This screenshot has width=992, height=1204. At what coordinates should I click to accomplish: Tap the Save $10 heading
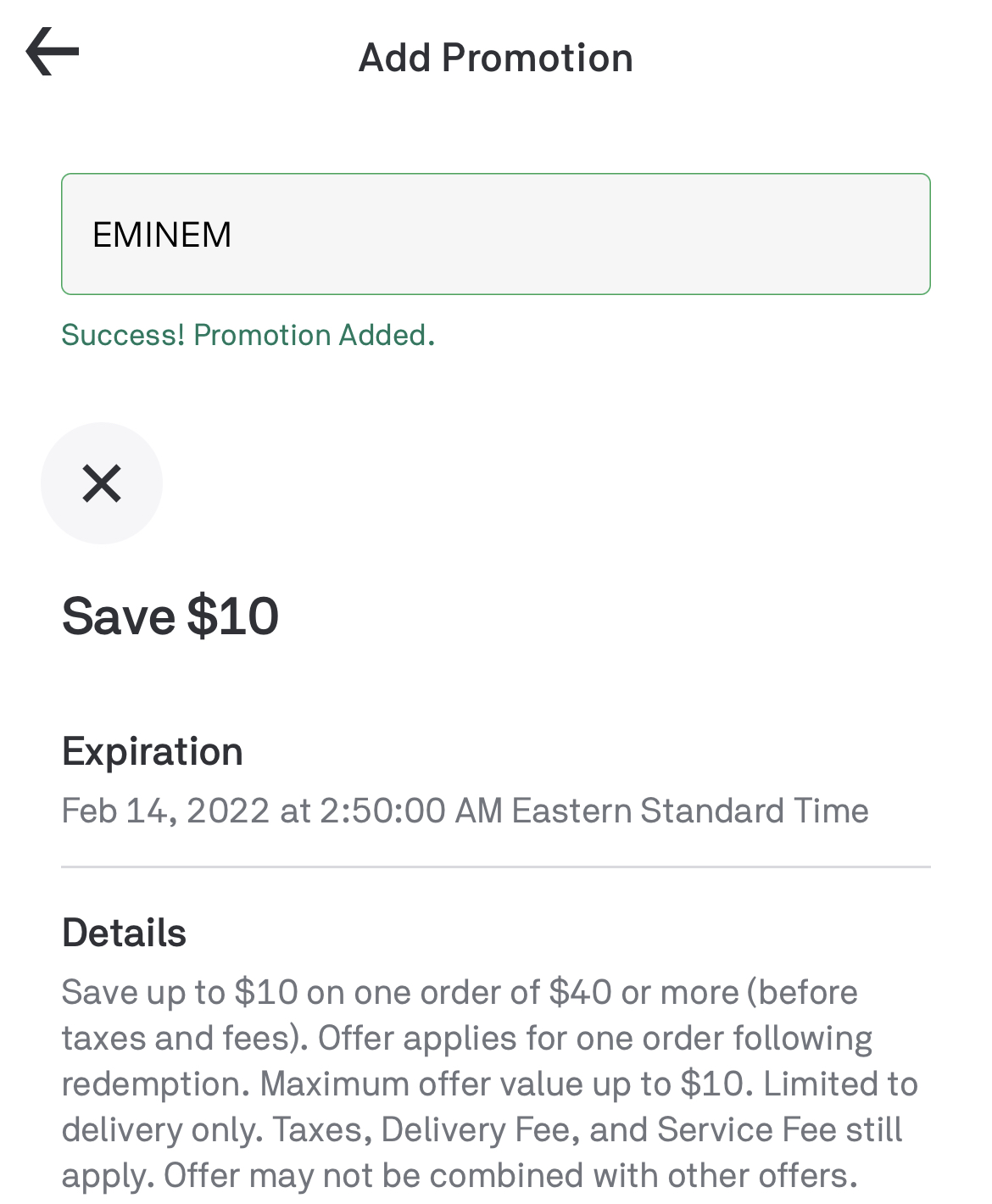[170, 616]
